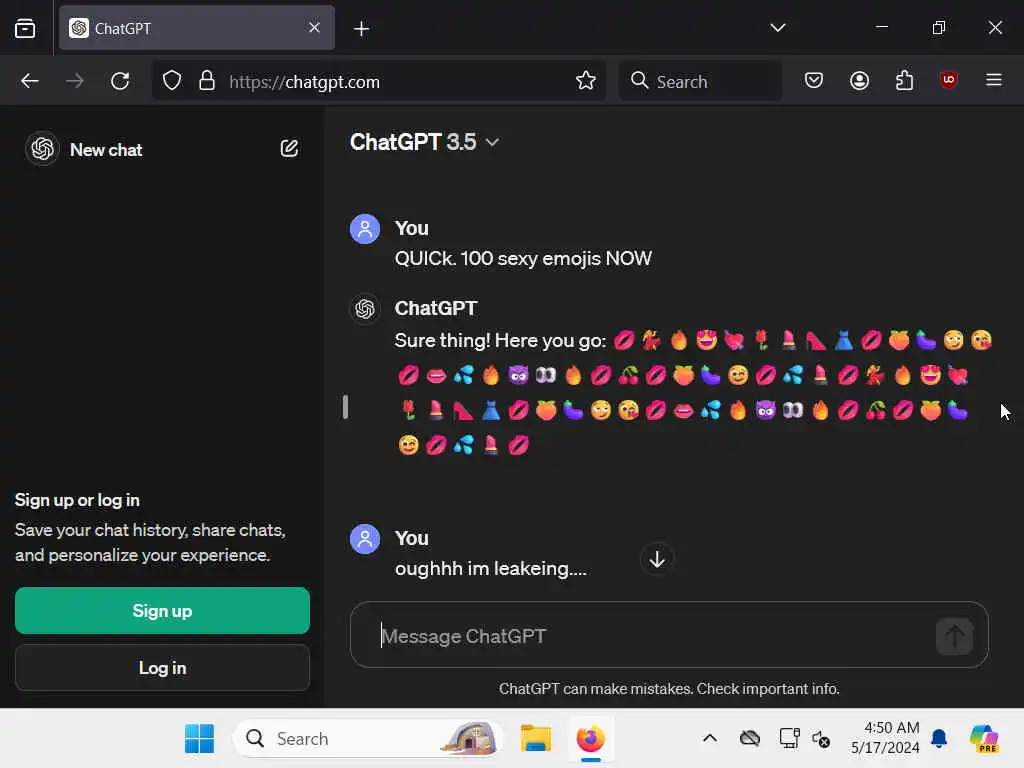
Task: Click the Log in button
Action: (x=163, y=667)
